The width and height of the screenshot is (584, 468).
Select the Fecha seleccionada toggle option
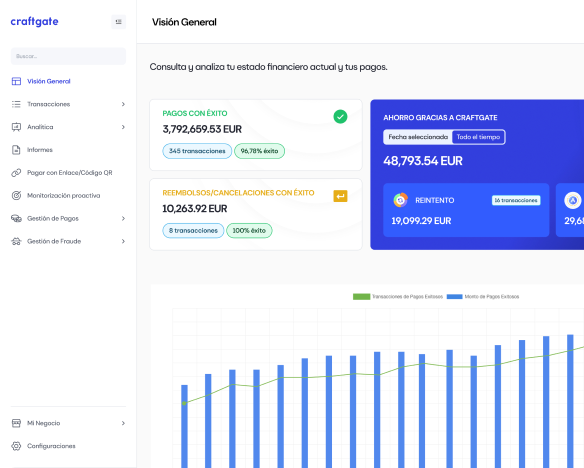(418, 137)
